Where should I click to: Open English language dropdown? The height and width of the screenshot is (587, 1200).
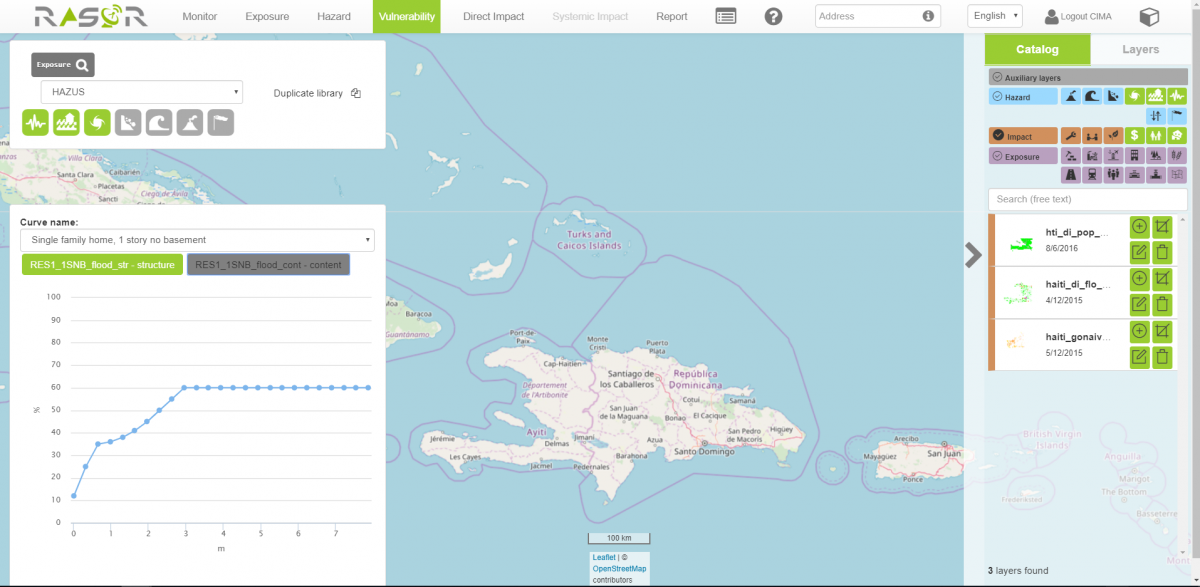(995, 16)
